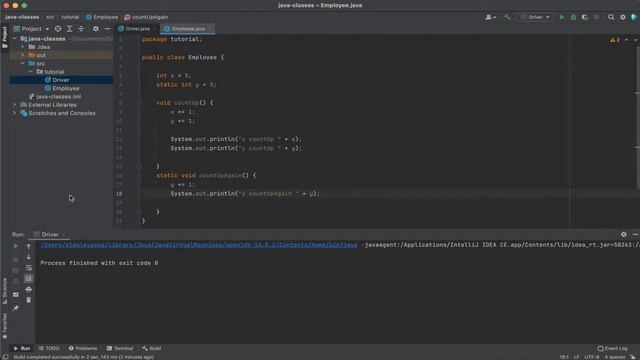The height and width of the screenshot is (360, 640).
Task: Hide the Project tool window with minus icon
Action: (107, 29)
